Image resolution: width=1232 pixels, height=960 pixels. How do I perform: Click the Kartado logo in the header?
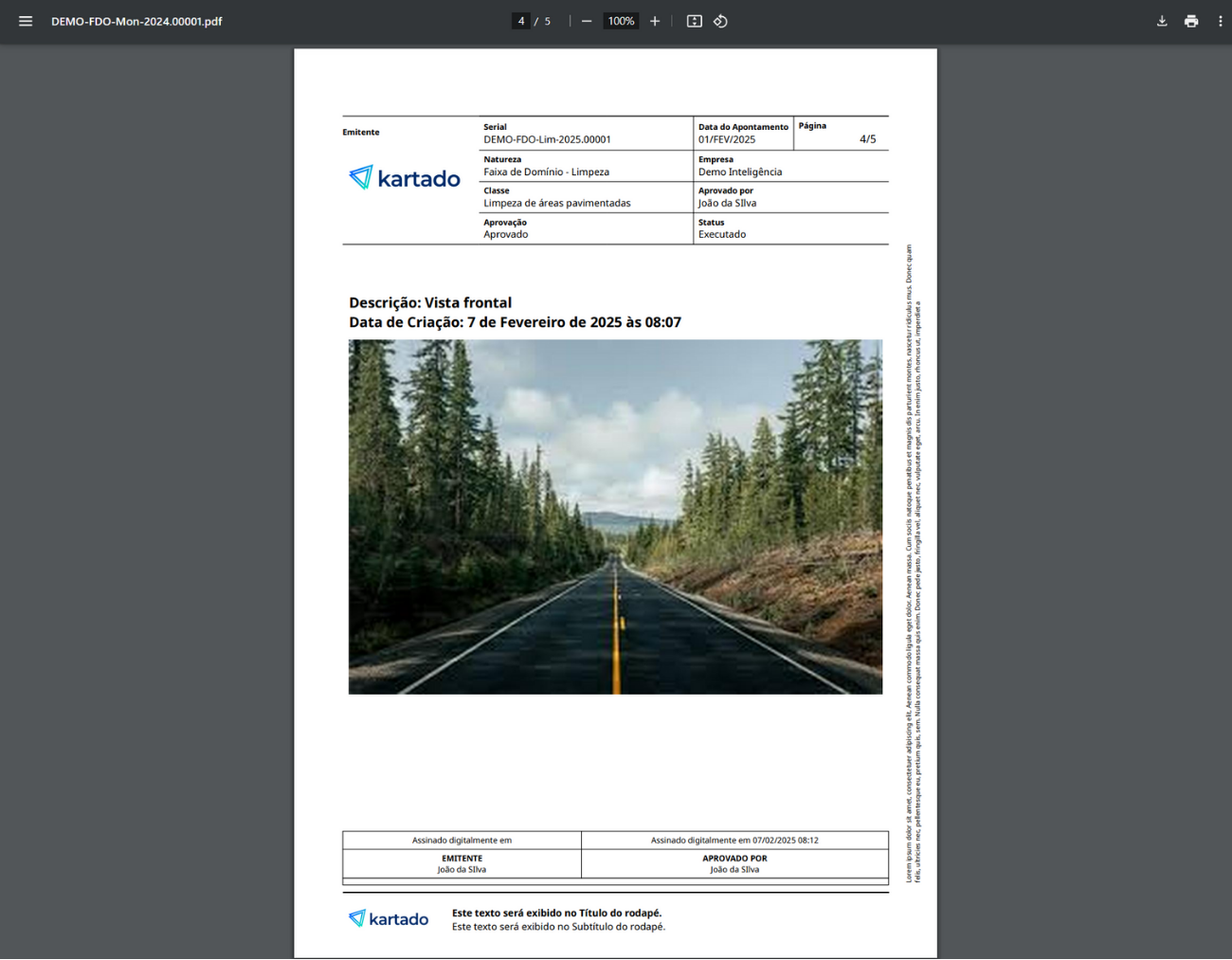(405, 178)
